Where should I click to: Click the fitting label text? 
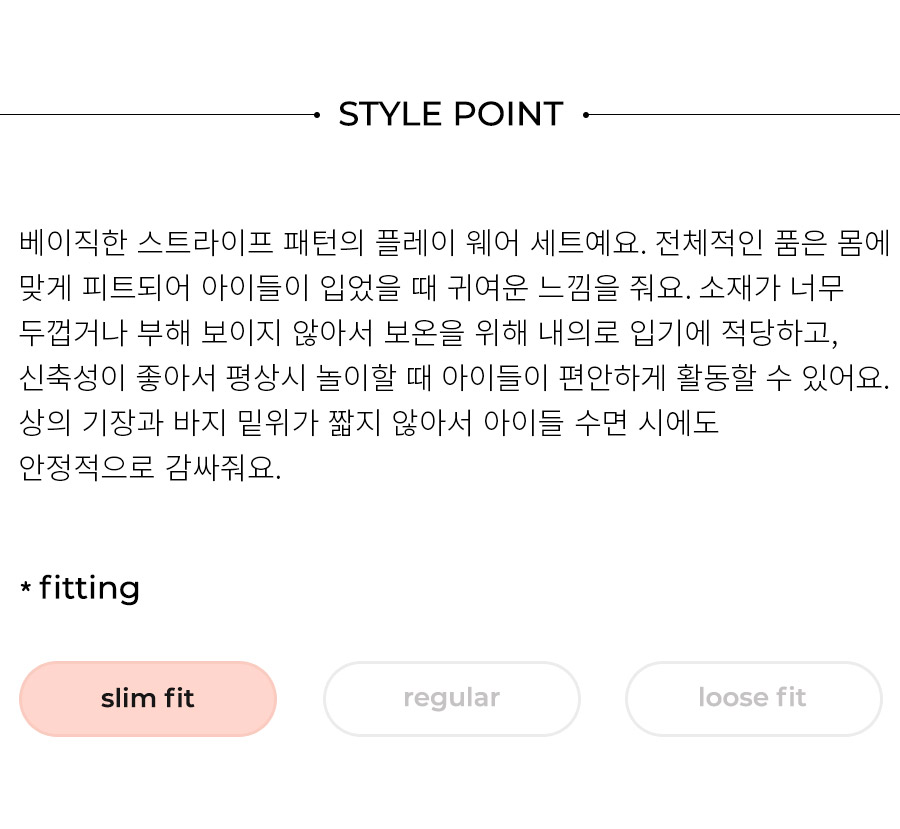pyautogui.click(x=89, y=588)
